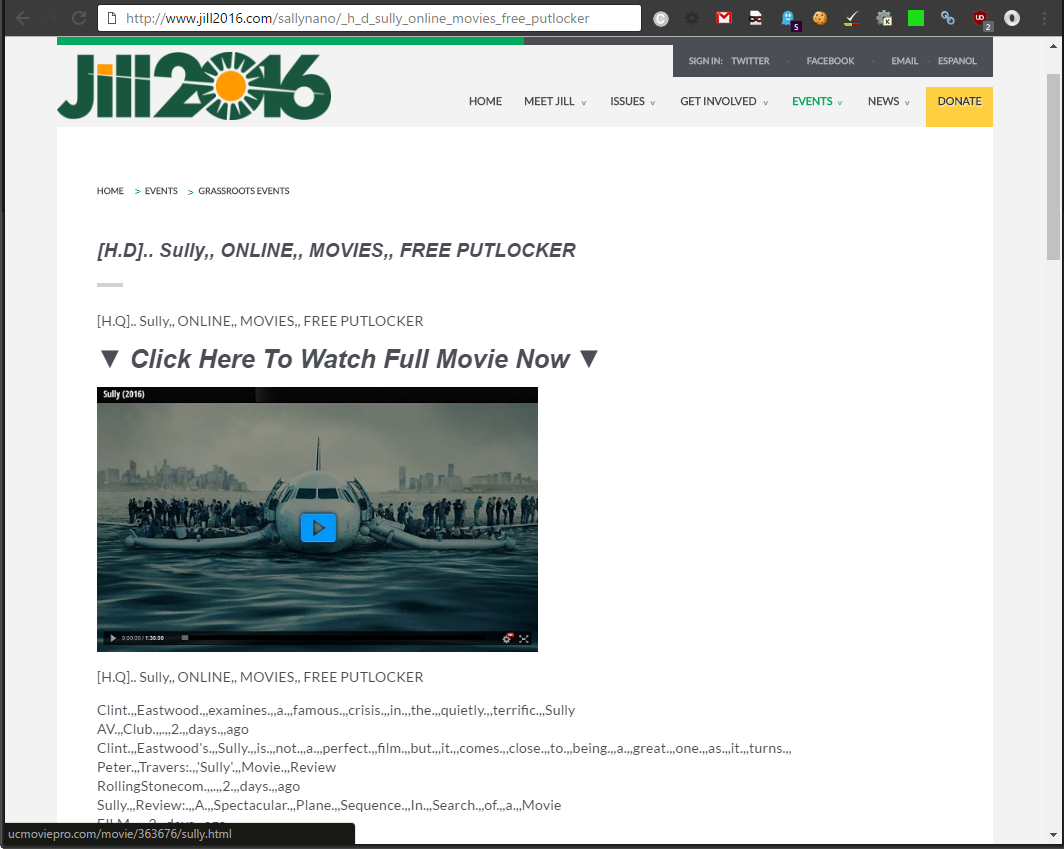Click the Sully video thumbnail image
Screen dimensions: 1064x849
pos(318,519)
